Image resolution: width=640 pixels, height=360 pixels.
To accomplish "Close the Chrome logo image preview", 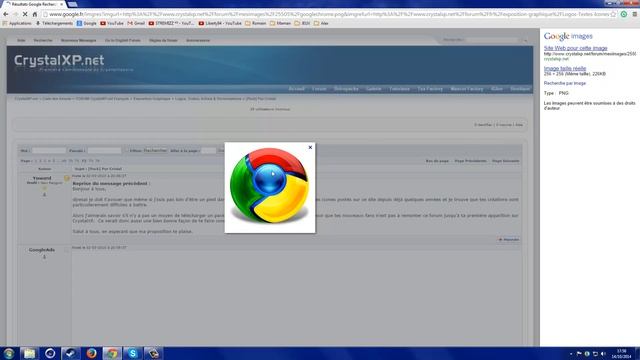I will tap(310, 147).
